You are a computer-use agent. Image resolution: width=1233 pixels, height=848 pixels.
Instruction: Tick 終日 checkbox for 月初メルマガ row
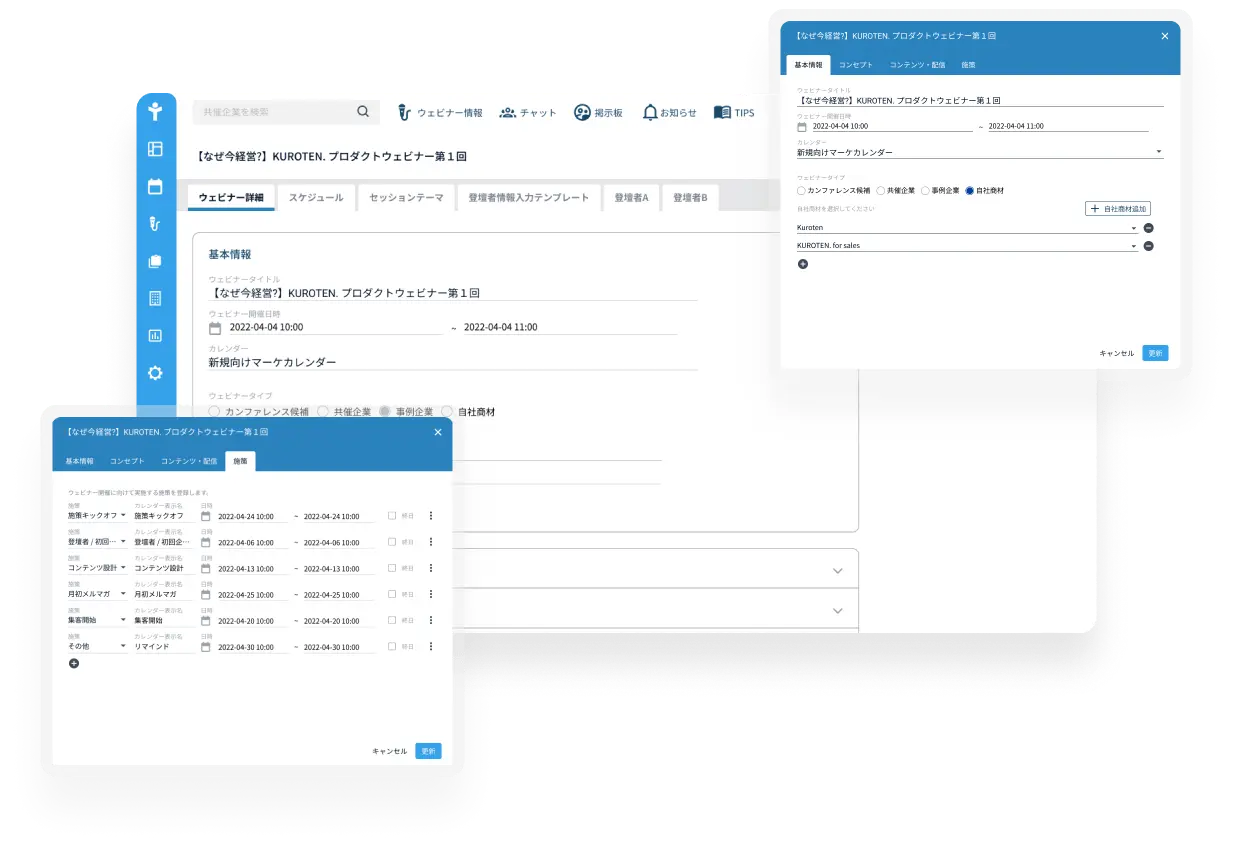tap(392, 594)
